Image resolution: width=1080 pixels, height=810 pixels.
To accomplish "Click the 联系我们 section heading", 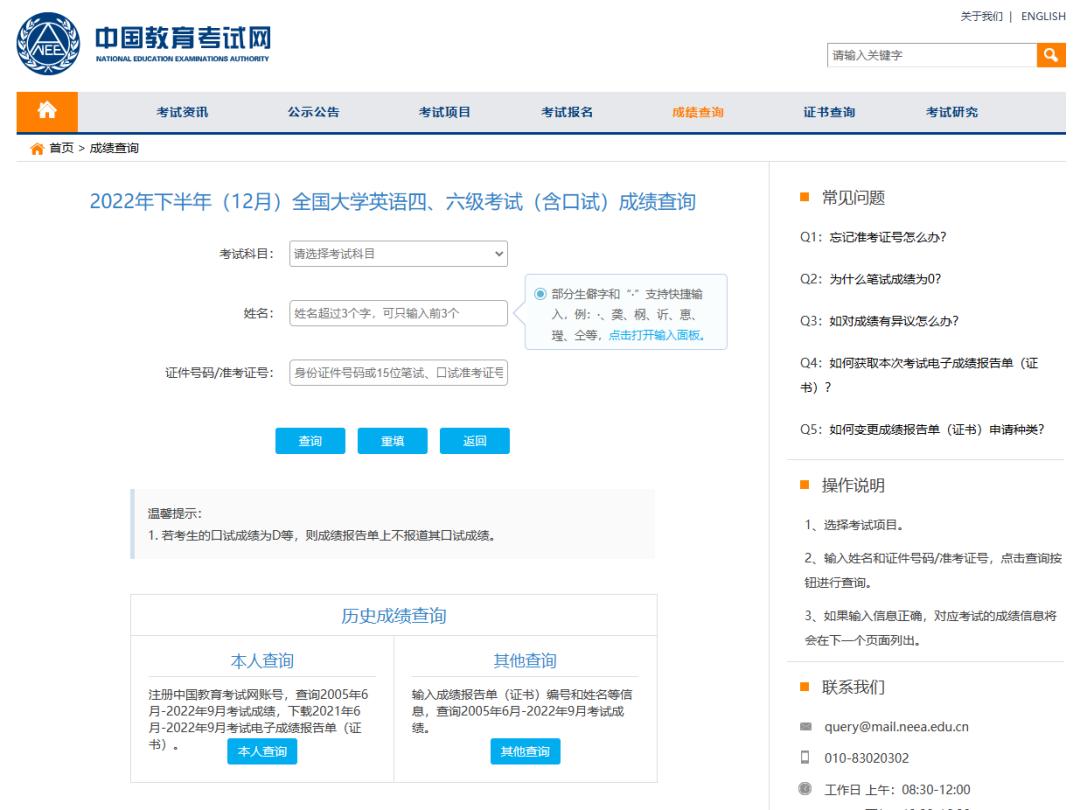I will click(x=853, y=687).
